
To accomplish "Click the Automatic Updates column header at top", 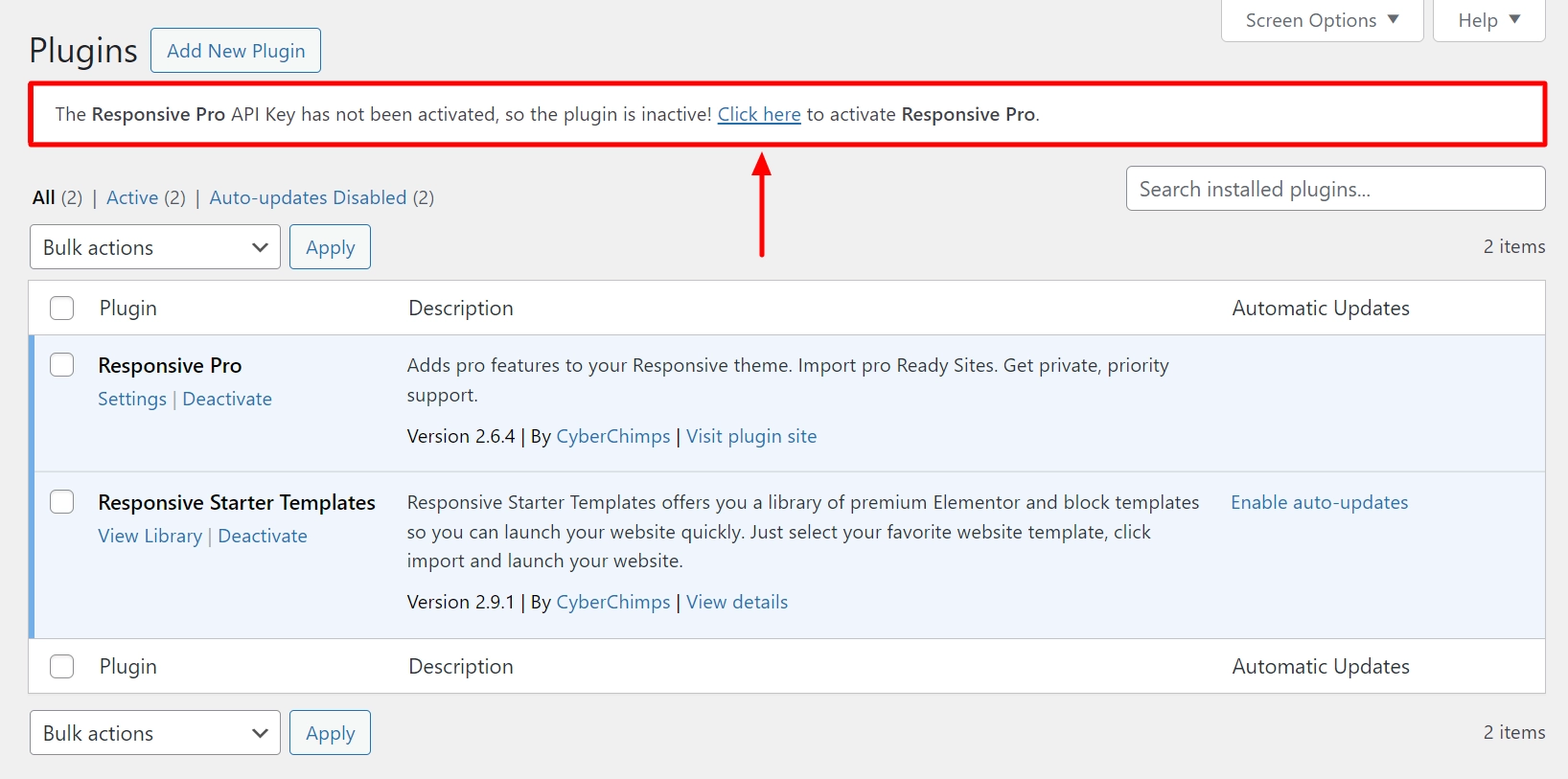I will (x=1321, y=308).
